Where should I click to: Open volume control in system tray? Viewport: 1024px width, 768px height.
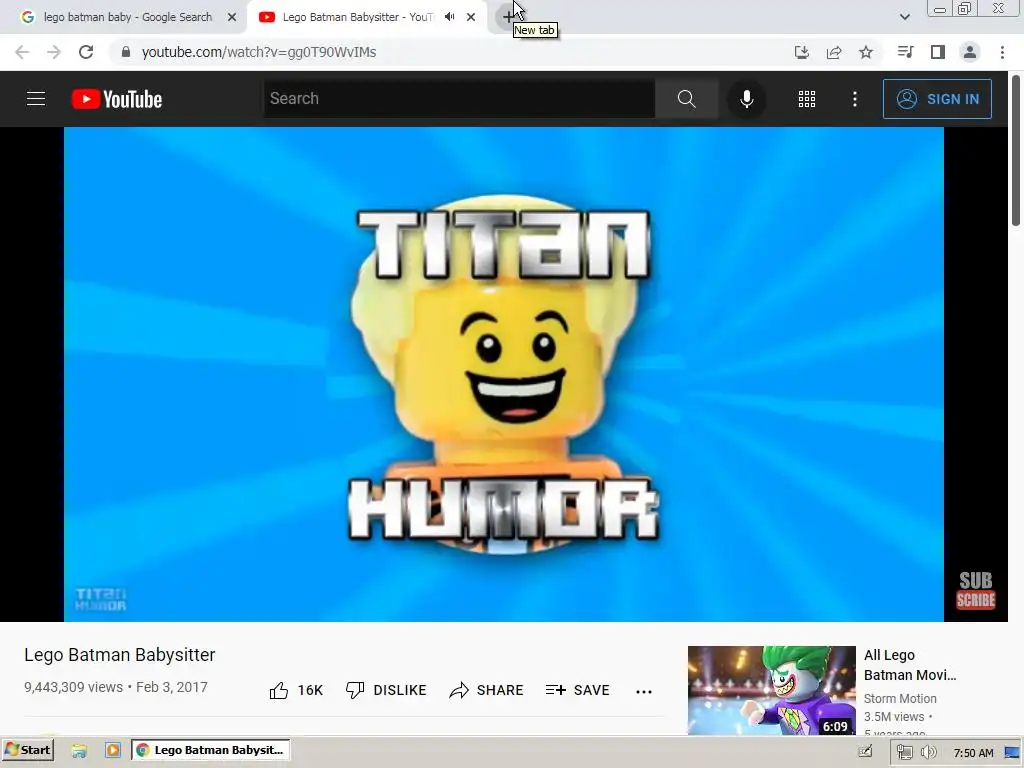[929, 752]
